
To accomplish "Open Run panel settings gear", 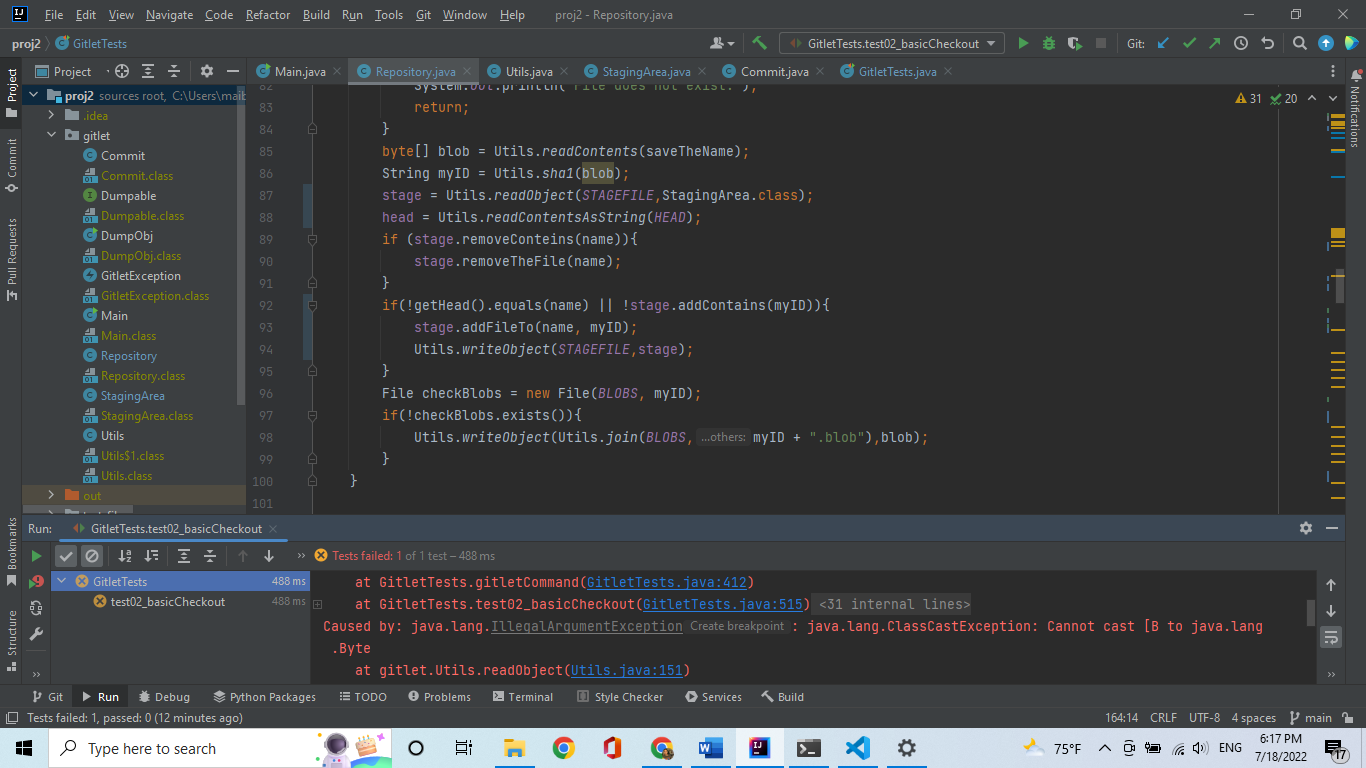I will (x=1305, y=528).
